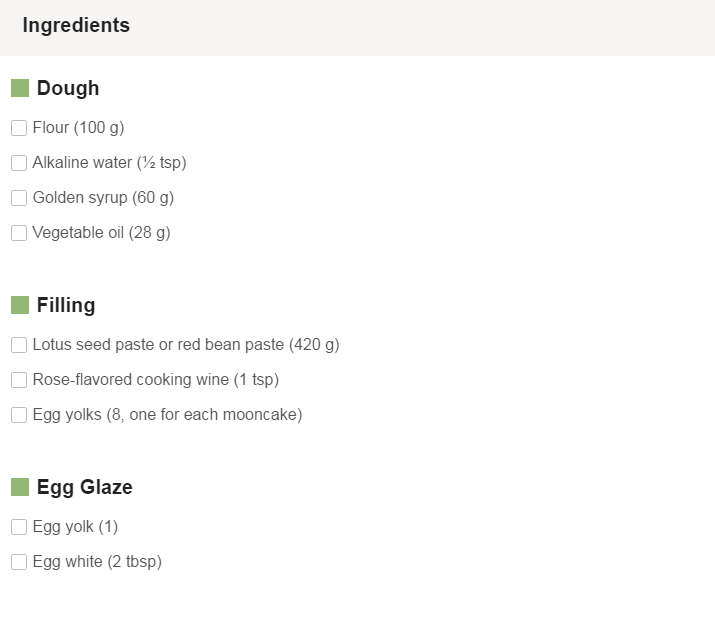The image size is (715, 617).
Task: Click the 'Rose-flavored cooking wine (1 tsp)' text
Action: [x=156, y=380]
